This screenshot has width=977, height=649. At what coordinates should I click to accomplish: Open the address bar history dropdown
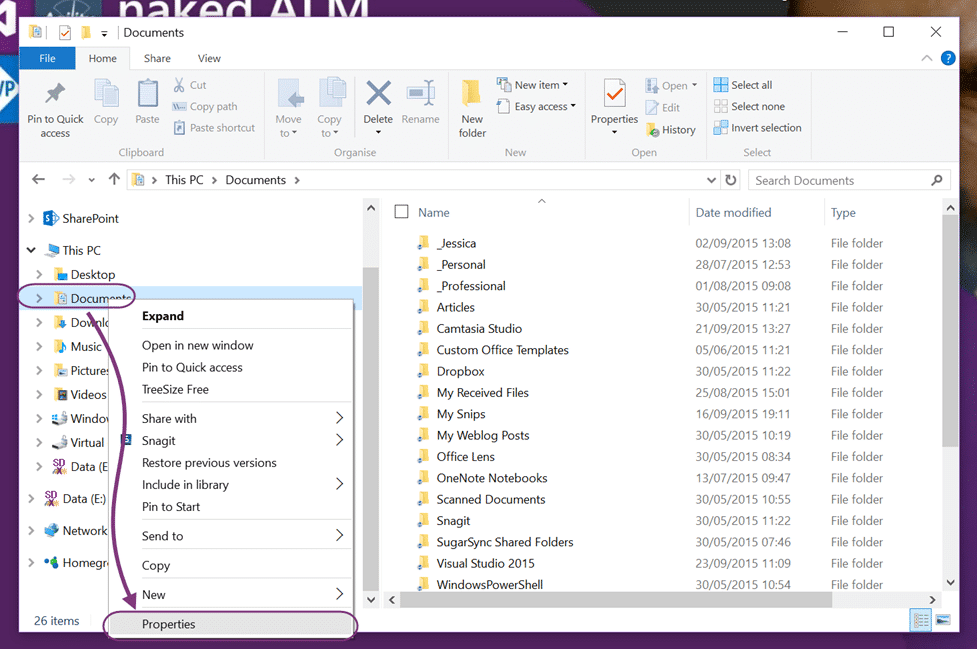coord(711,180)
